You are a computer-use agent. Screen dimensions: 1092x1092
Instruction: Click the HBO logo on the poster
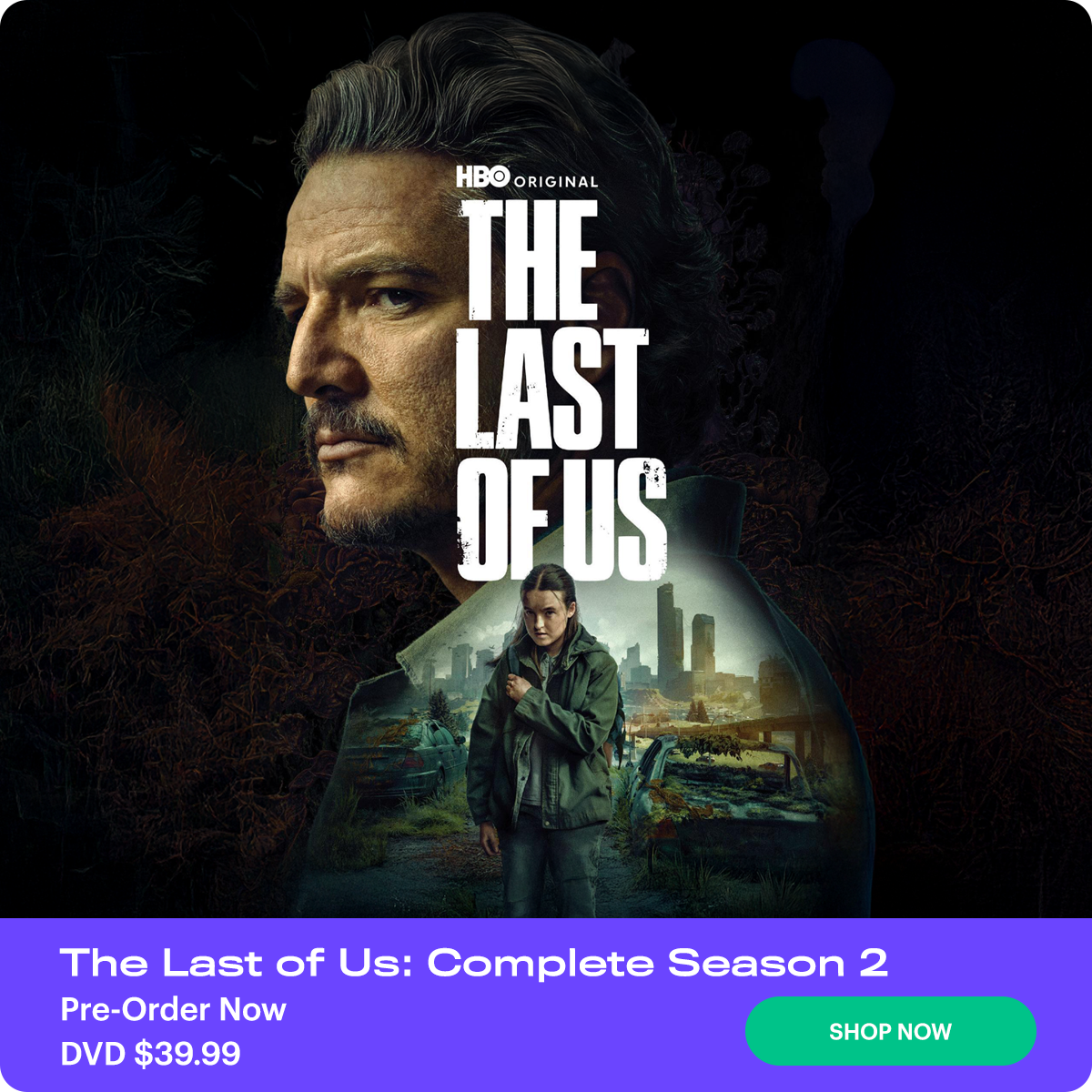pos(482,177)
